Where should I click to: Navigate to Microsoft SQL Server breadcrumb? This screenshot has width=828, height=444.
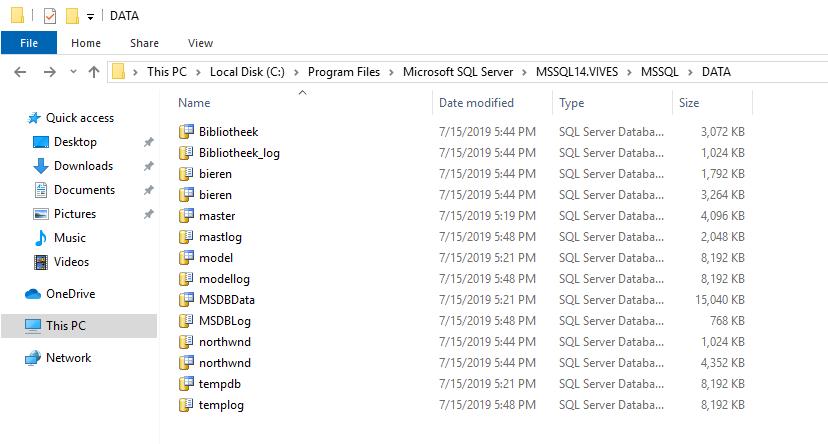[x=458, y=72]
